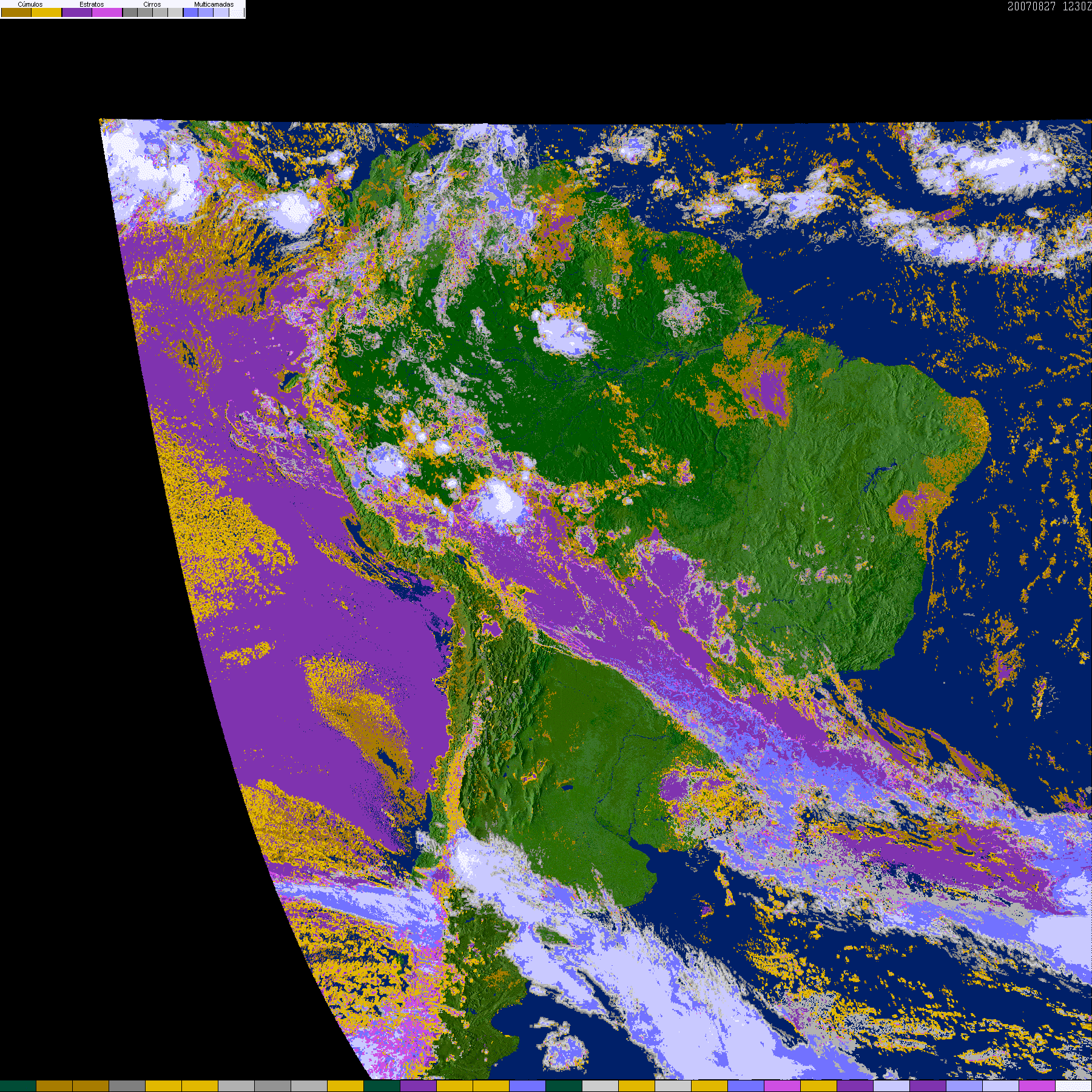The image size is (1092, 1092).
Task: Click the "20070827 1230Z" timestamp text
Action: pyautogui.click(x=1050, y=6)
